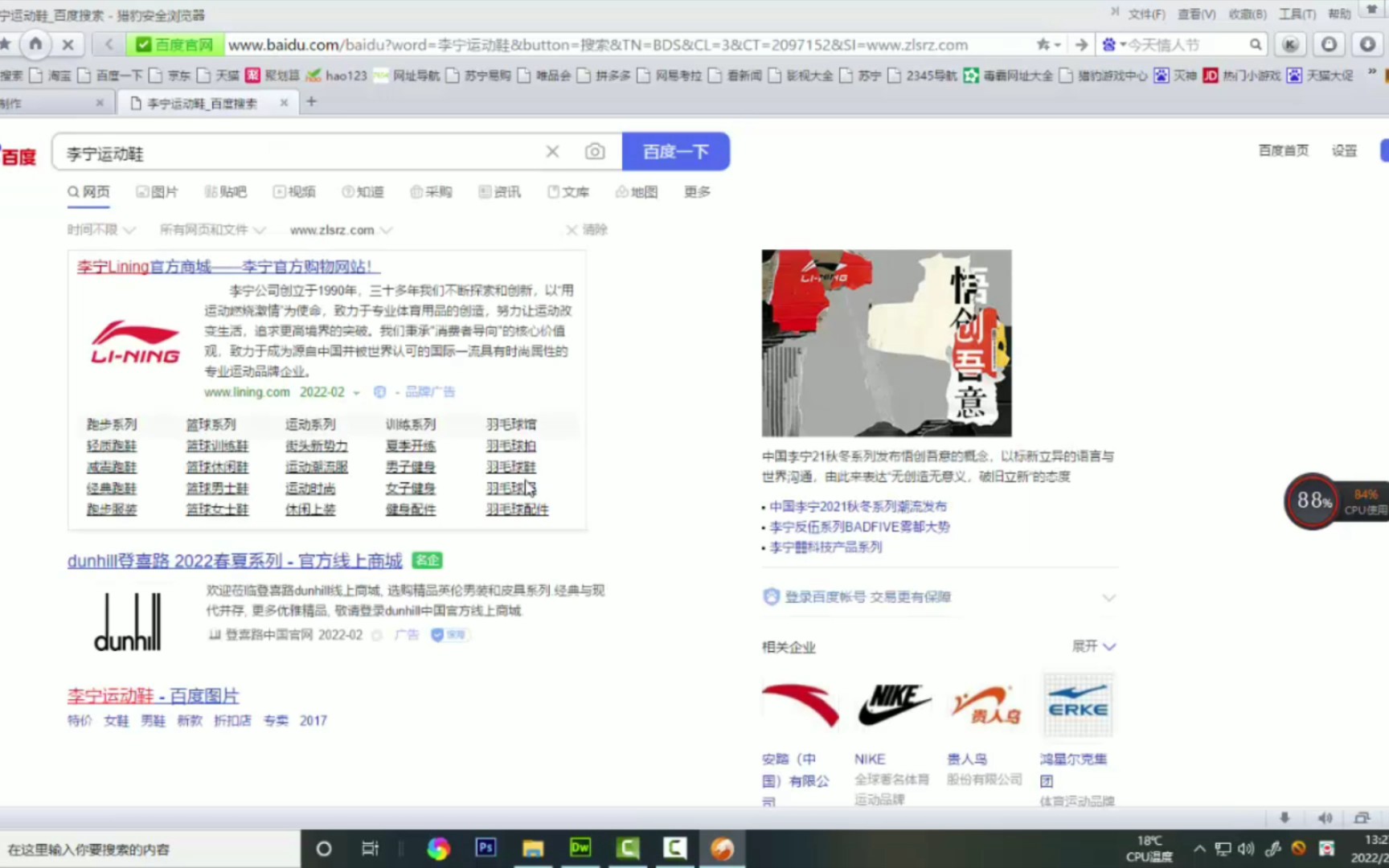Click the Cortana circle icon
This screenshot has height=868, width=1389.
point(324,849)
